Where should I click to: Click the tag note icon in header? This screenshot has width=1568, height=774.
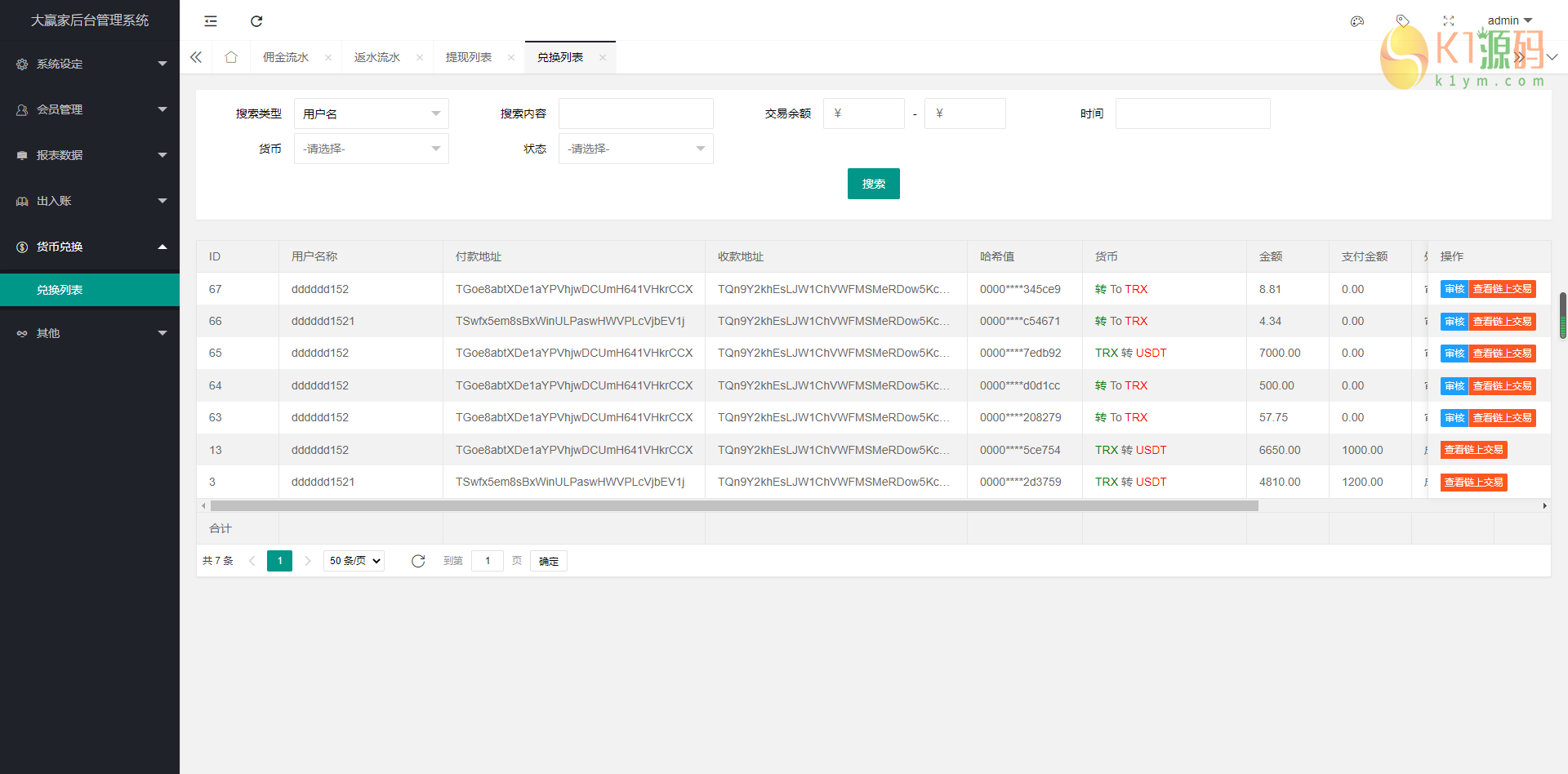click(x=1402, y=21)
